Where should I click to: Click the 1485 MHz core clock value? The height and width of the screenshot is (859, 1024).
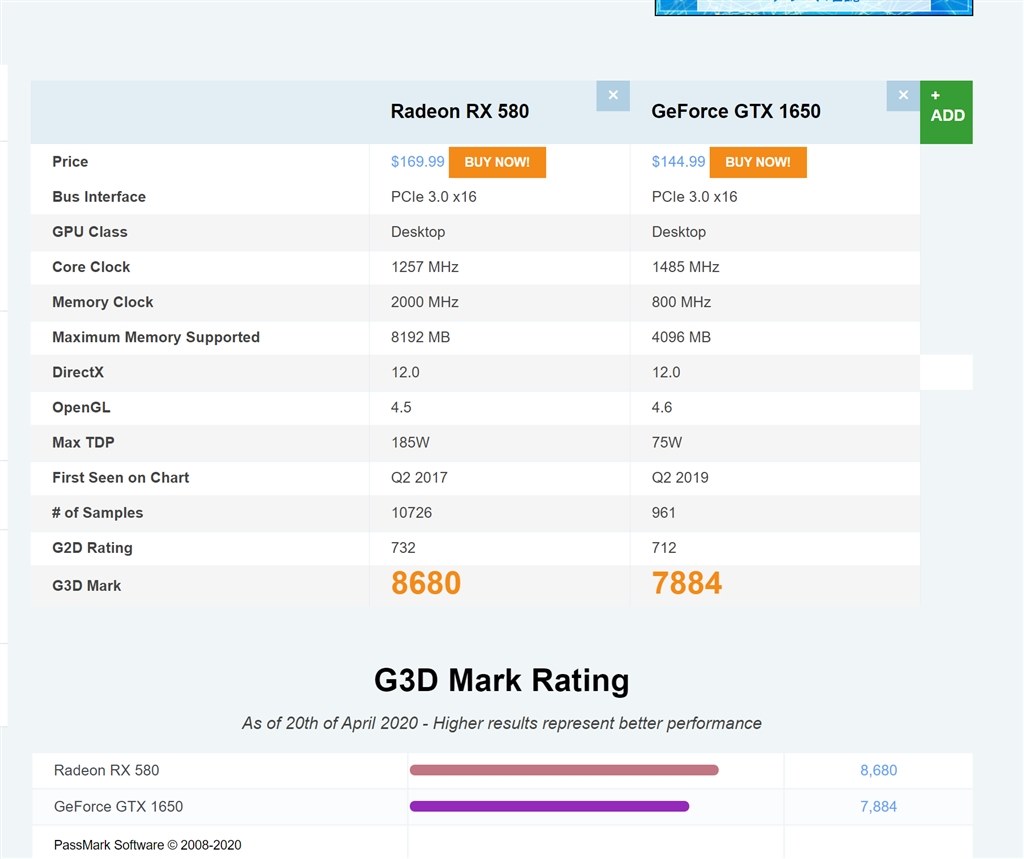point(685,267)
